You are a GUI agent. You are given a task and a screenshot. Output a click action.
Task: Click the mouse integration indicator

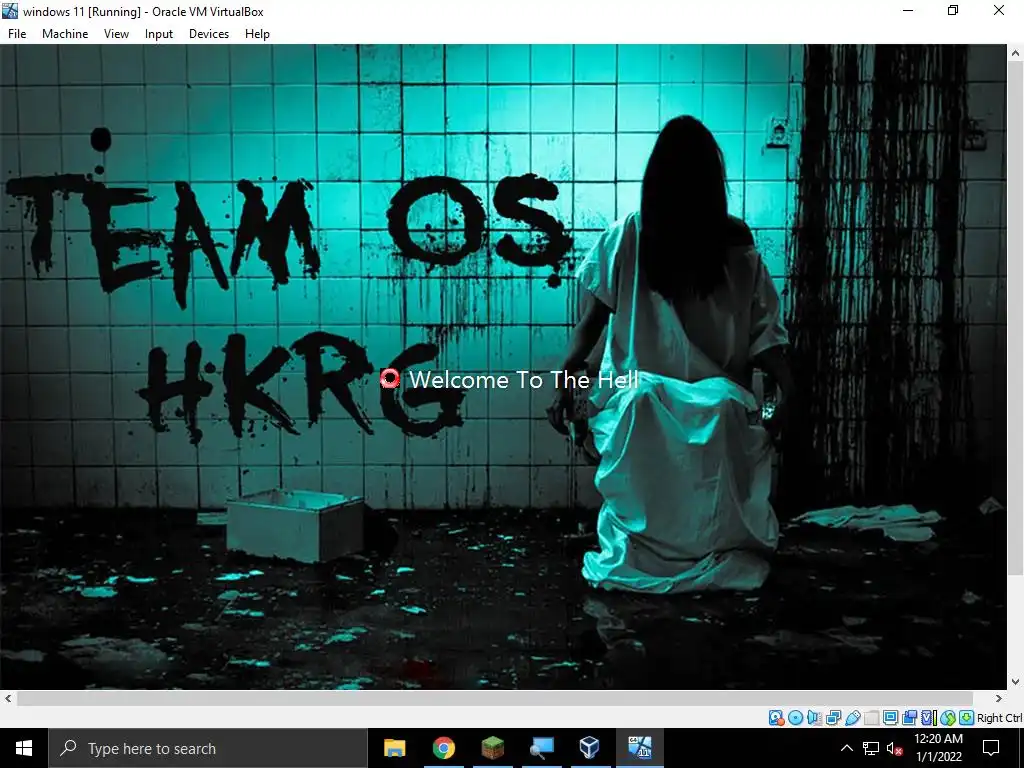(x=948, y=718)
